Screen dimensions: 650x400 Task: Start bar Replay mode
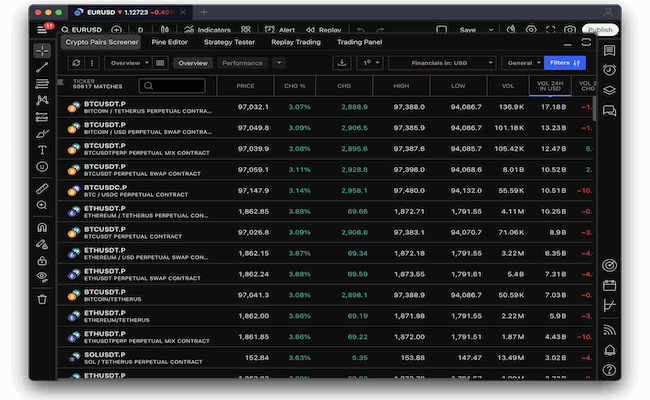click(324, 30)
